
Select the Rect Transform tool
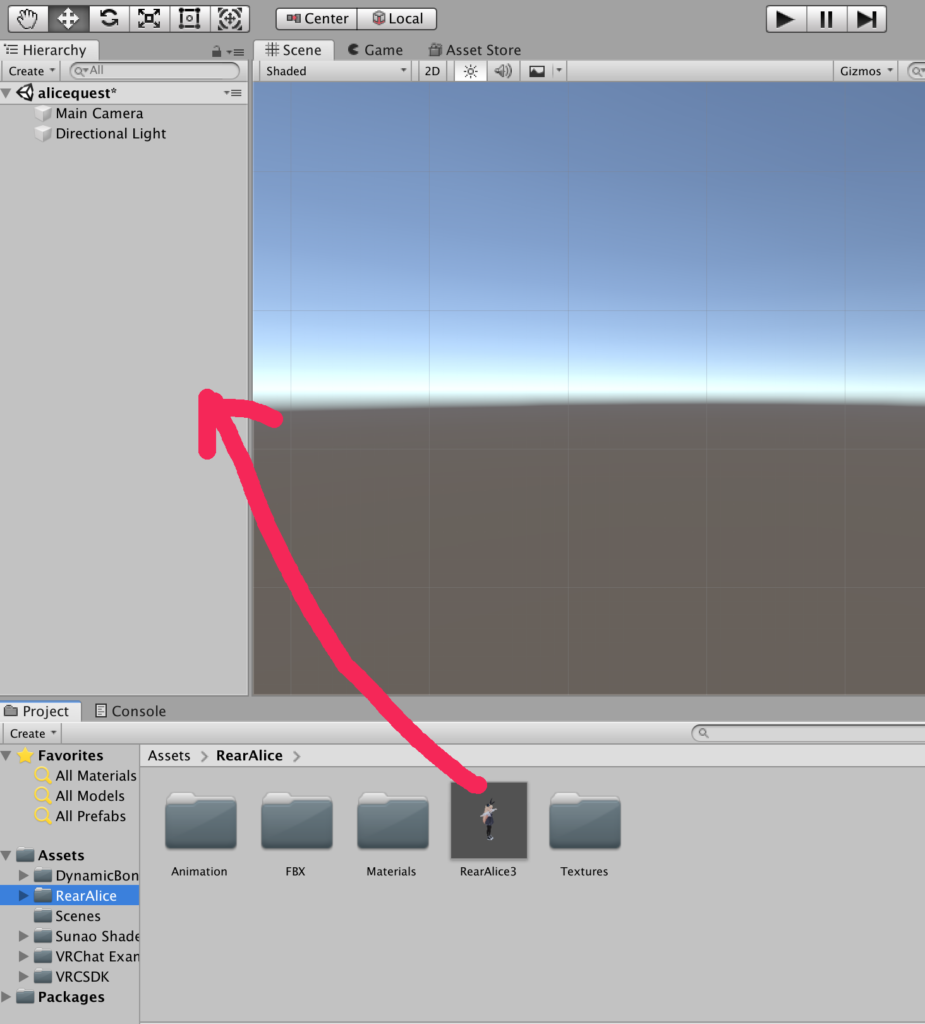pyautogui.click(x=189, y=18)
